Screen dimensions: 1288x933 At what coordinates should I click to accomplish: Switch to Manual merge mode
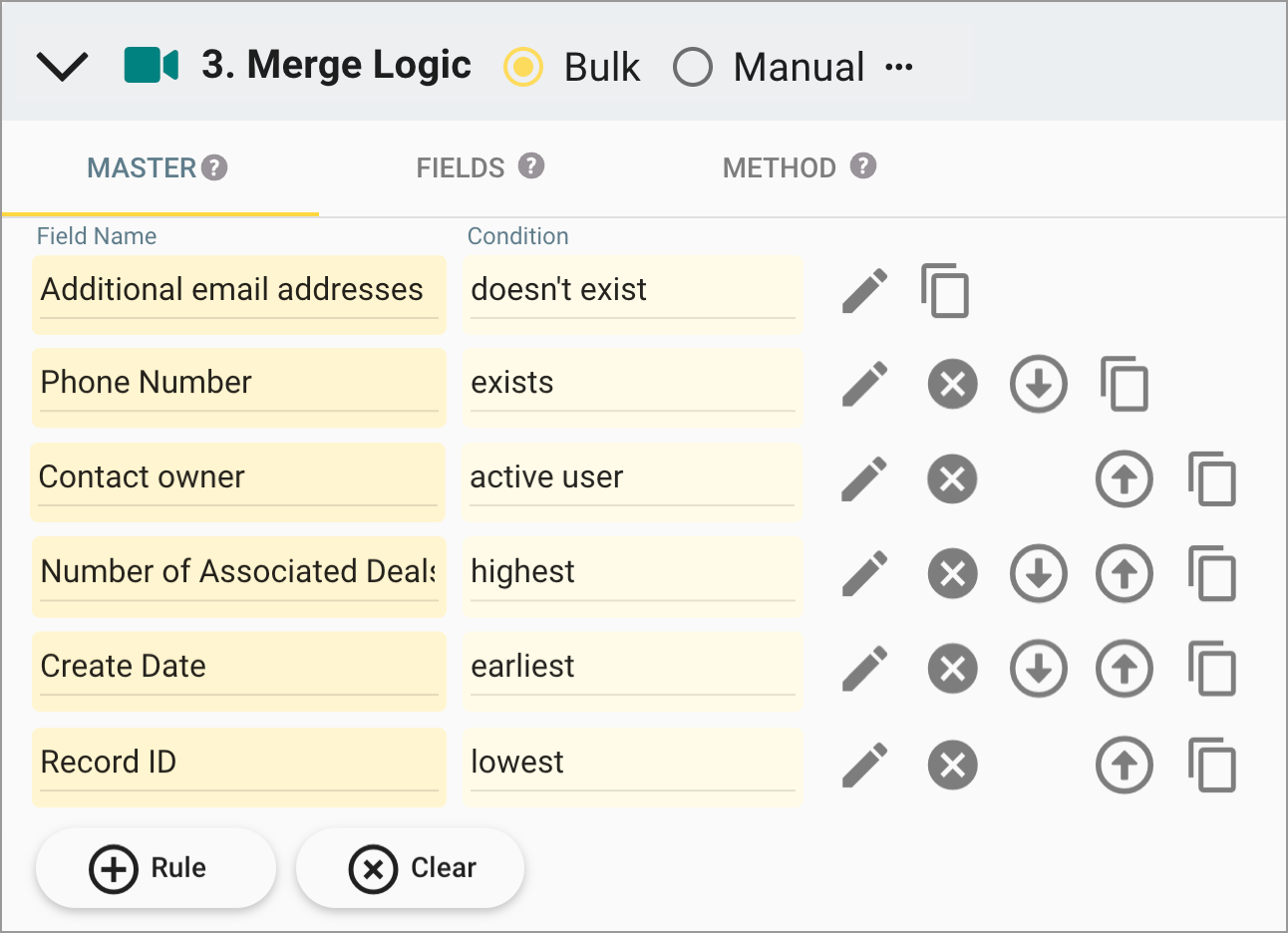(x=693, y=67)
